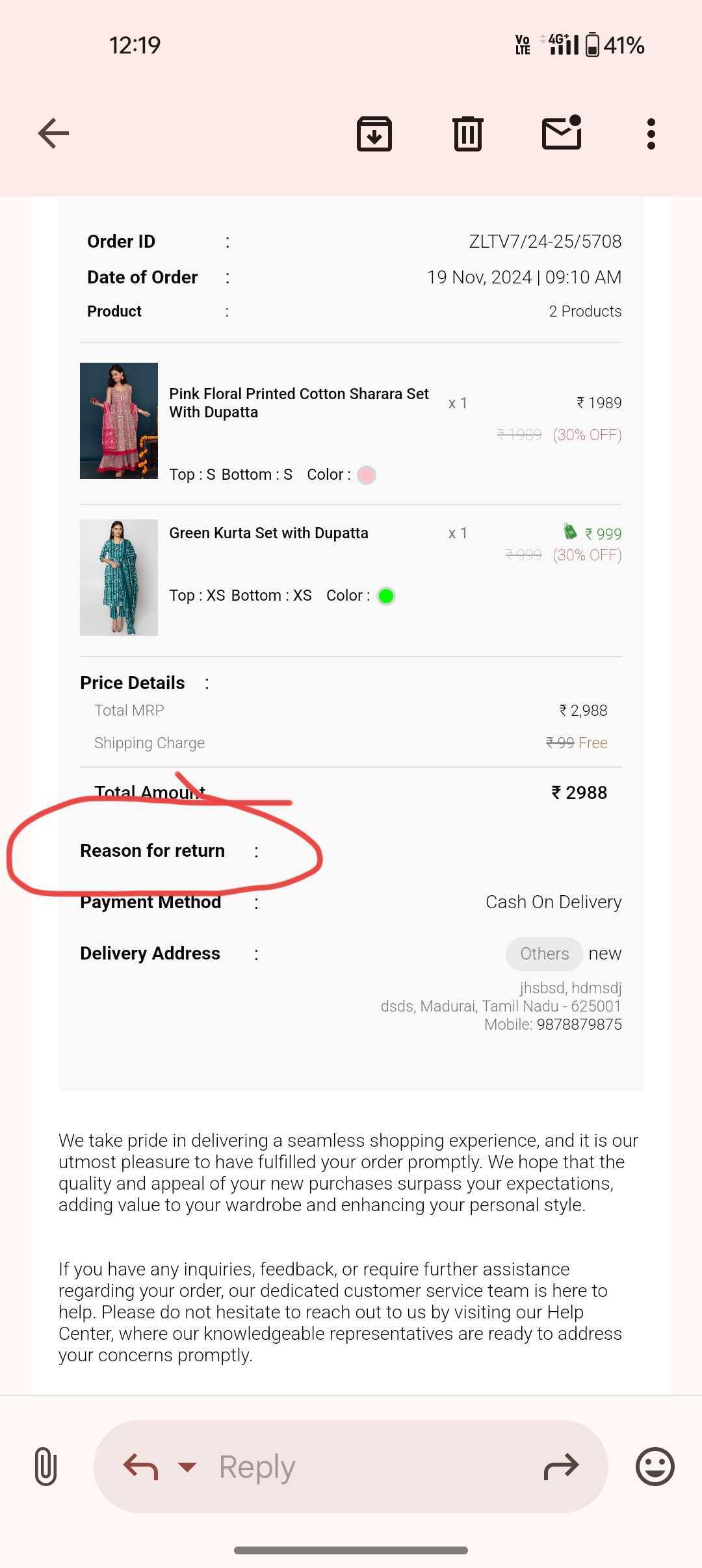
Task: Tap Pink Floral Printed Cotton Sharara title
Action: [299, 403]
